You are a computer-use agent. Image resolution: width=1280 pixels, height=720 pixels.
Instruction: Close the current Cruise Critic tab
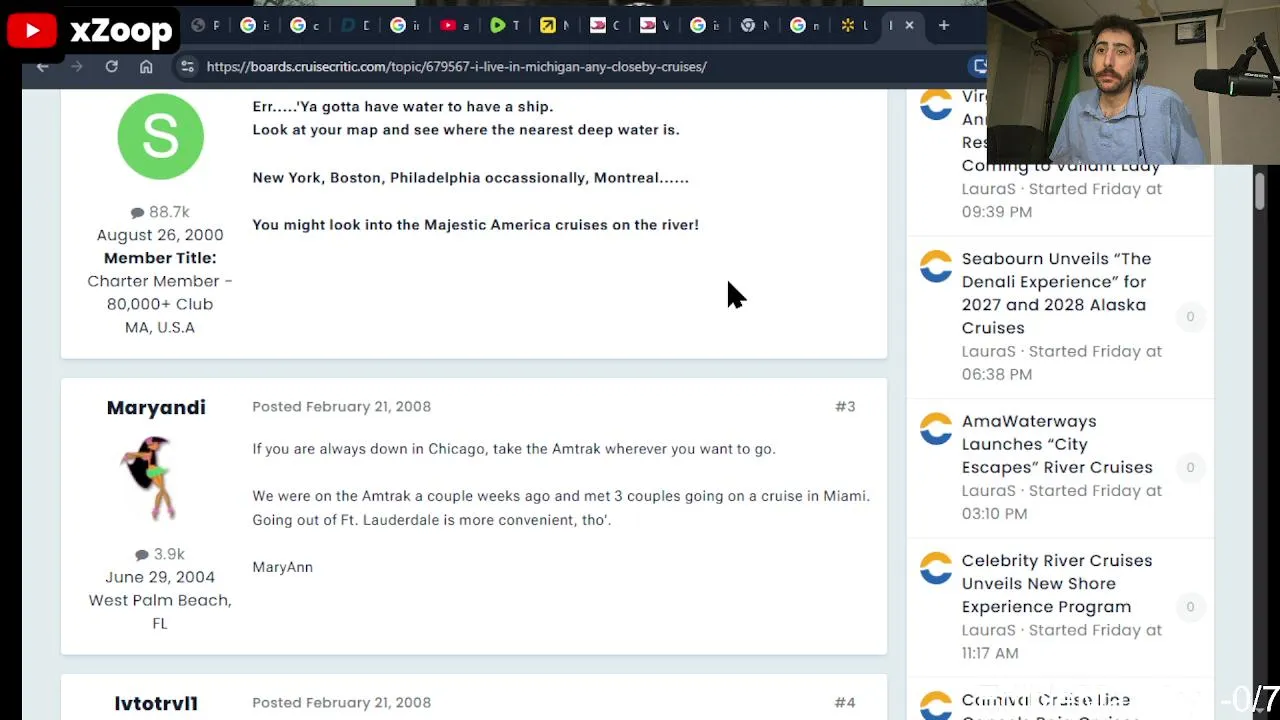(909, 25)
